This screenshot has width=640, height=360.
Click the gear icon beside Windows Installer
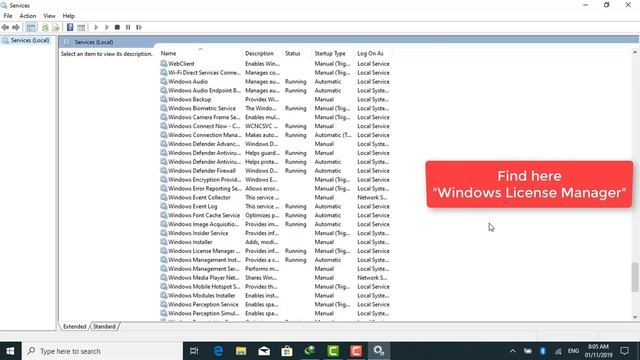point(164,242)
